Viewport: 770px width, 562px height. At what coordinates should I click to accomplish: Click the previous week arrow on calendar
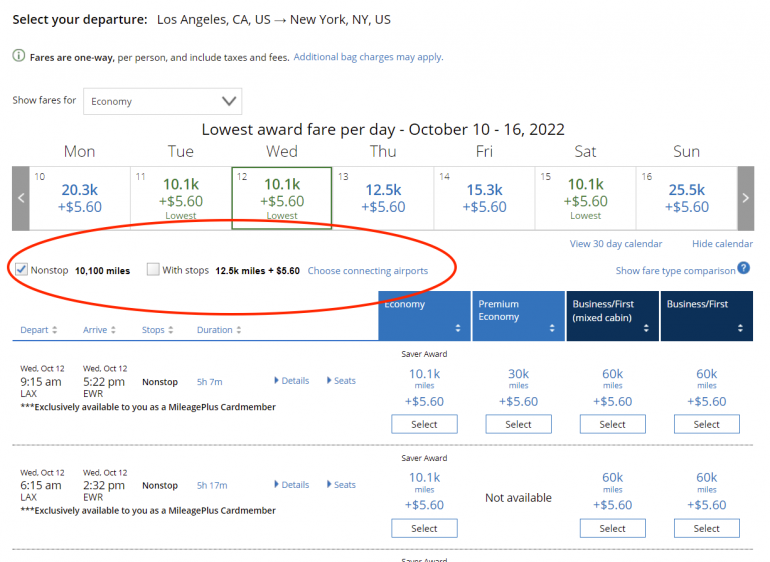[x=20, y=198]
